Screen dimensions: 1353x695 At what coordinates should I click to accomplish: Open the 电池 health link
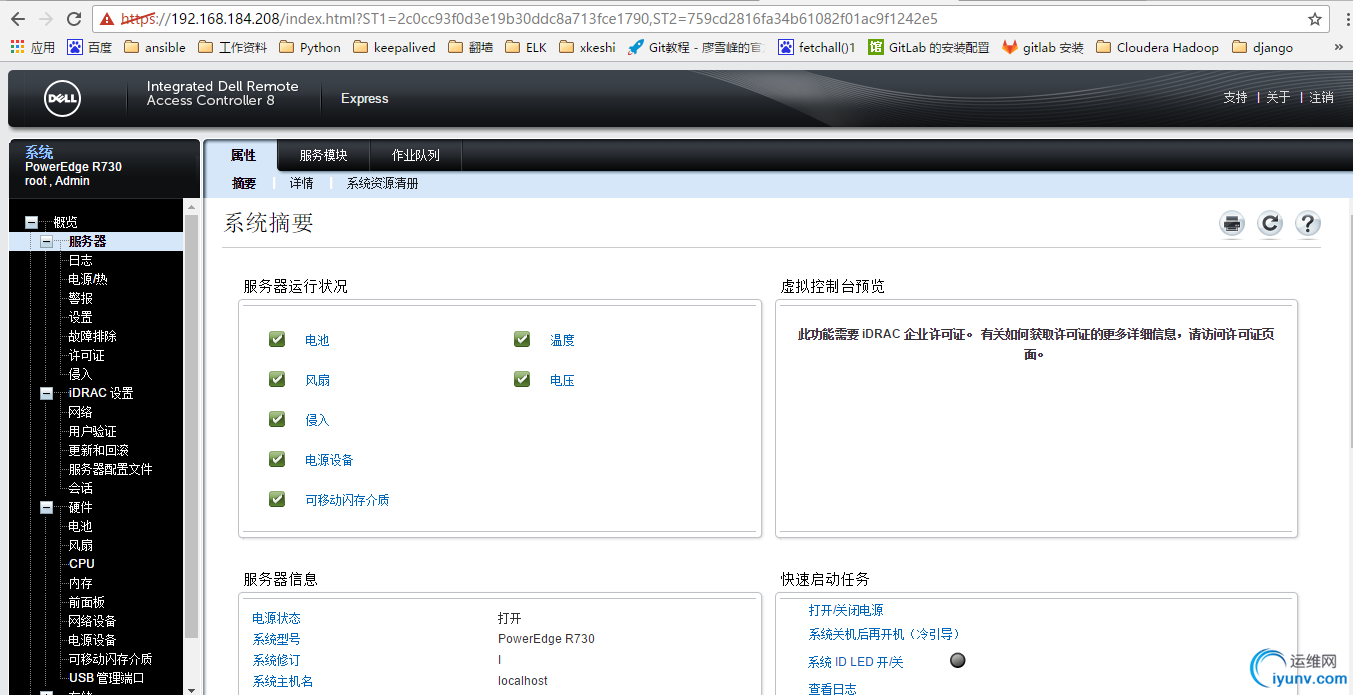coord(317,340)
